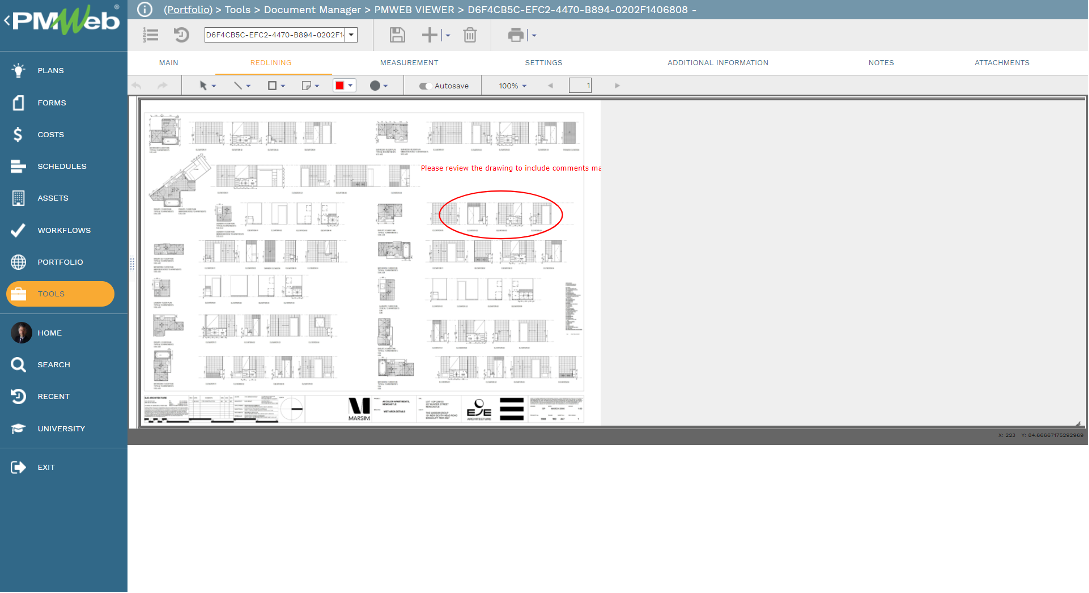
Task: Open the Workflows module
Action: 64,230
